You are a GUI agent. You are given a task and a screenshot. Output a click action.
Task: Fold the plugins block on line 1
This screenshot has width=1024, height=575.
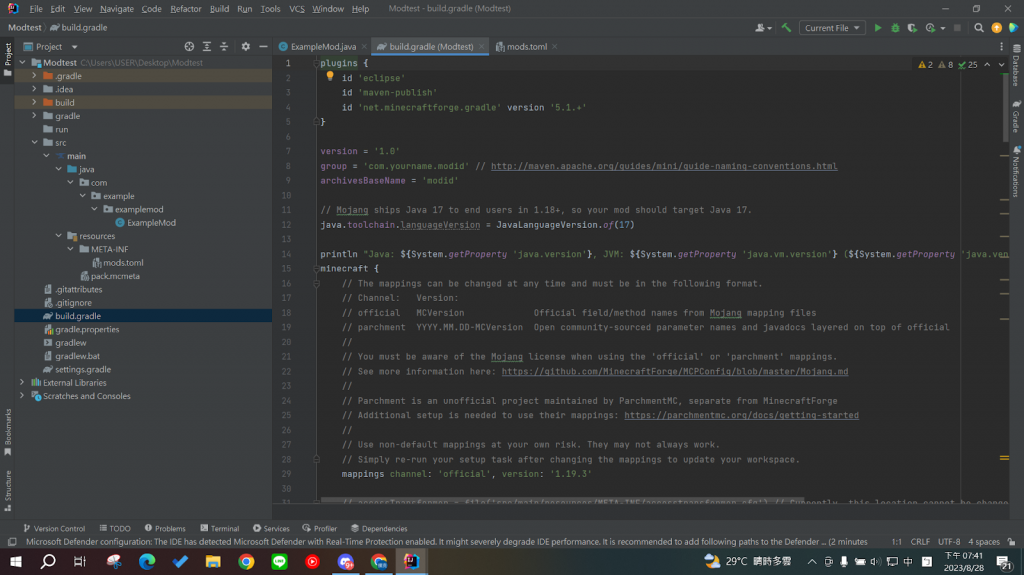(x=316, y=63)
